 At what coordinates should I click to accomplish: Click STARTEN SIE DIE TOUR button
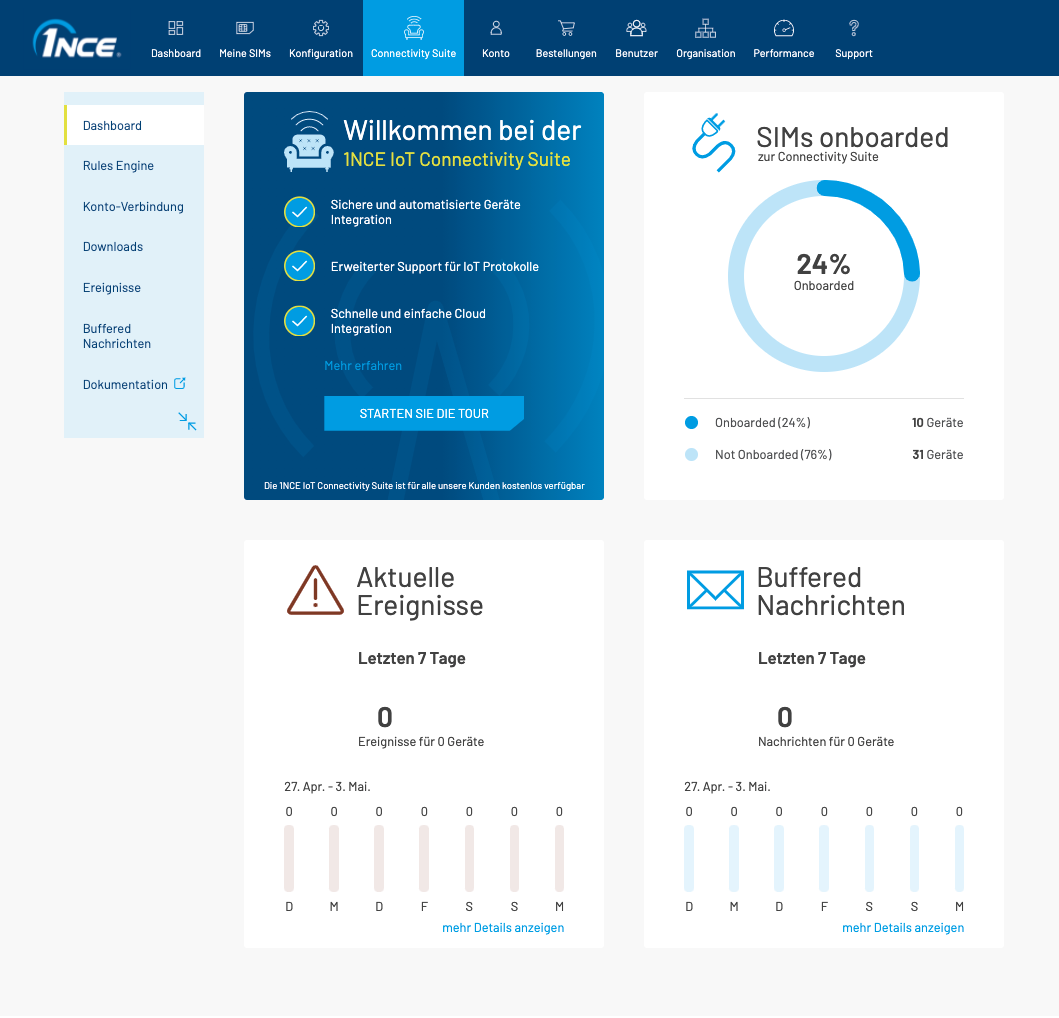(x=423, y=413)
